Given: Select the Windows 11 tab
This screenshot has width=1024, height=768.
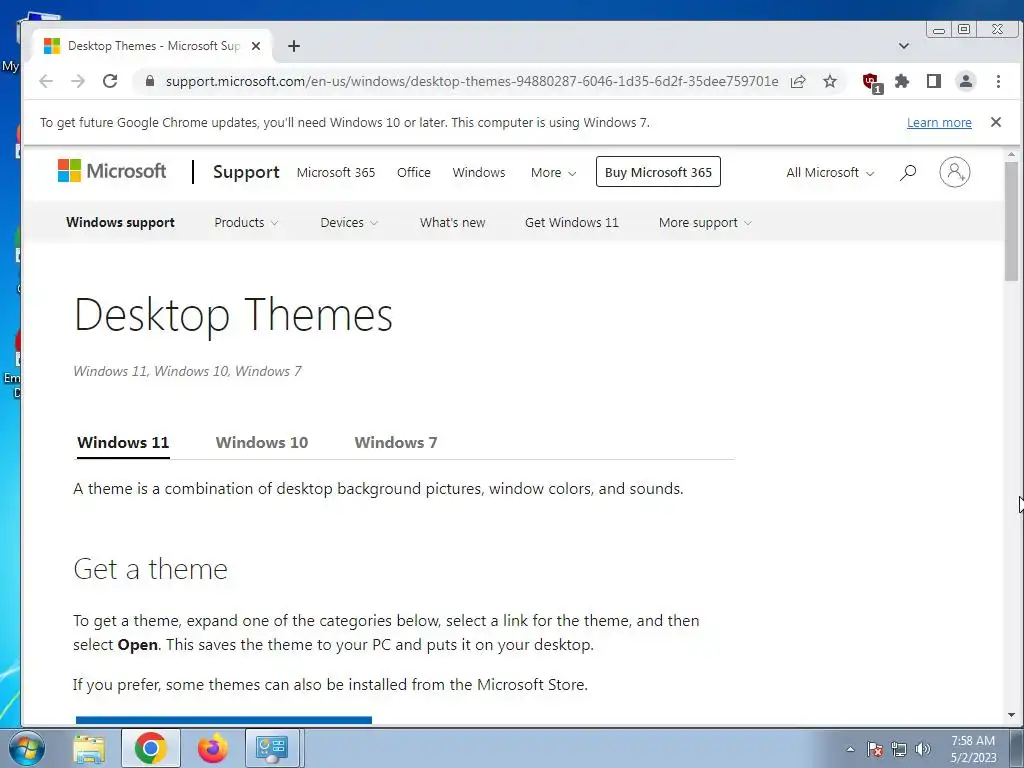Looking at the screenshot, I should point(123,442).
